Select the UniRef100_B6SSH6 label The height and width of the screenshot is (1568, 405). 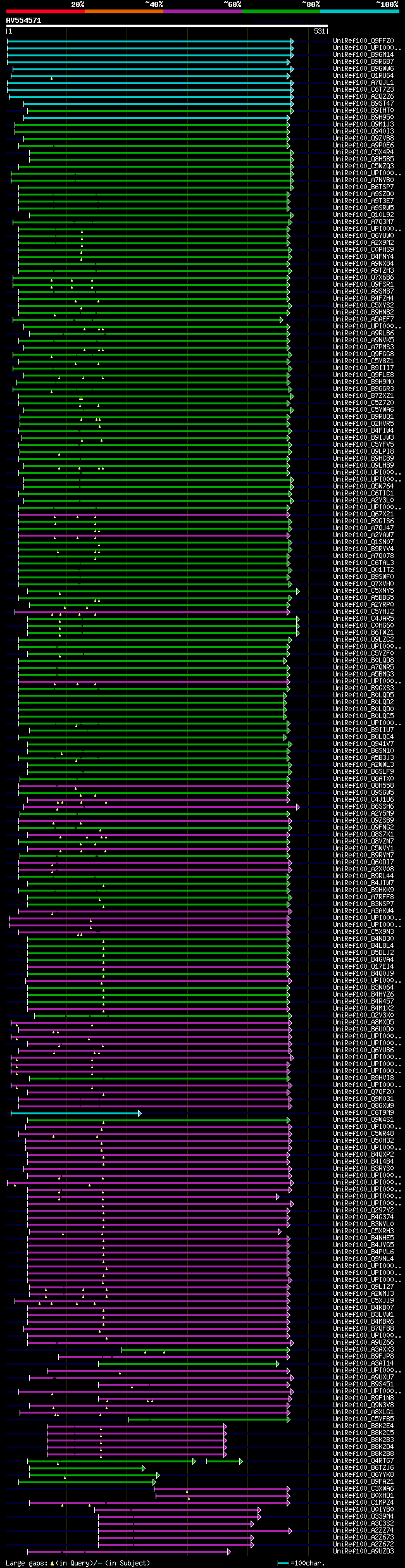(363, 807)
